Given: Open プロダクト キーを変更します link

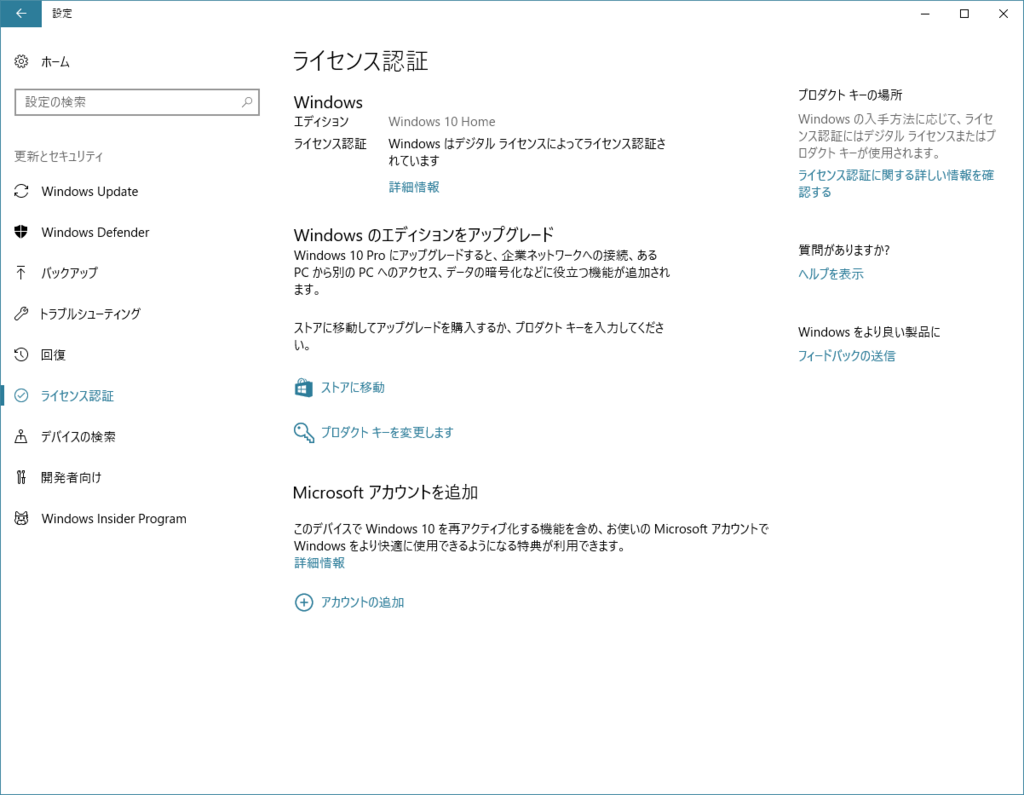Looking at the screenshot, I should click(x=387, y=432).
